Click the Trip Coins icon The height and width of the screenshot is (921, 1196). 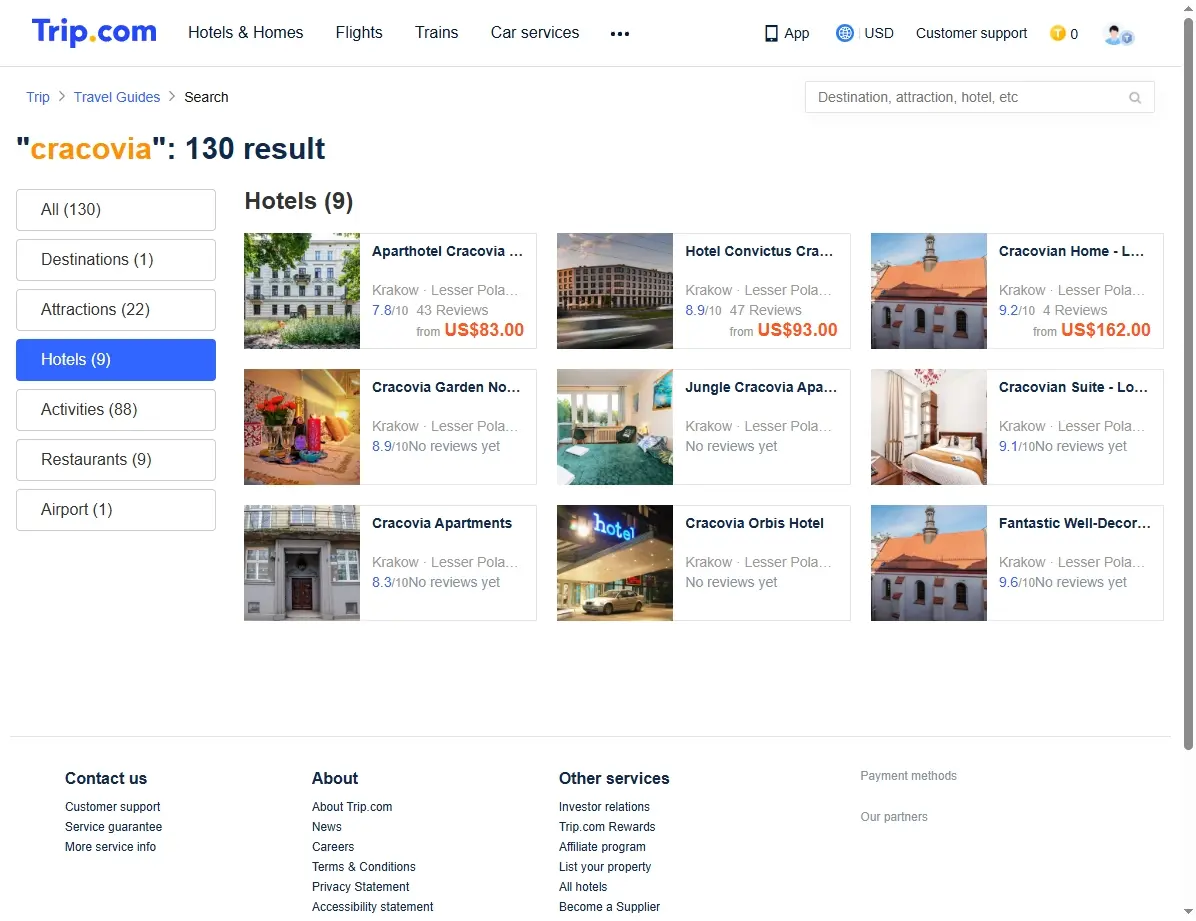tap(1057, 34)
